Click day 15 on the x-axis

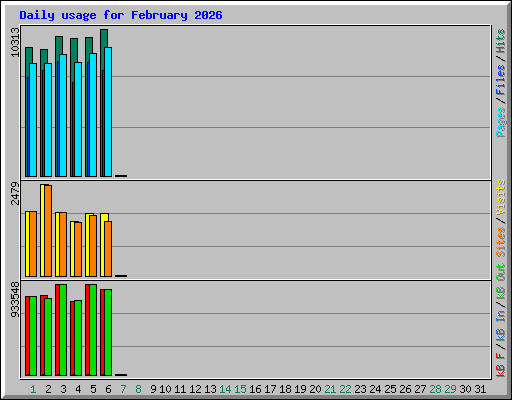(240, 389)
